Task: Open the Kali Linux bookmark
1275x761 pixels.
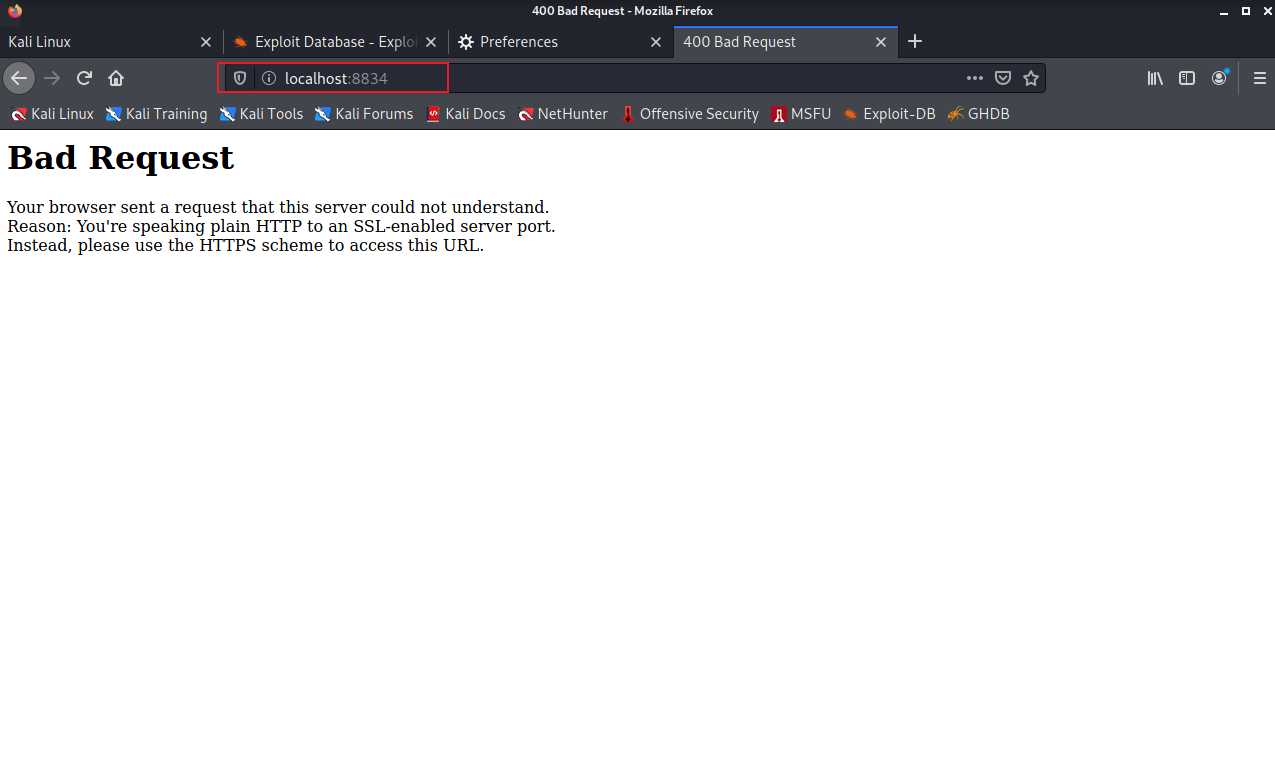Action: (52, 114)
